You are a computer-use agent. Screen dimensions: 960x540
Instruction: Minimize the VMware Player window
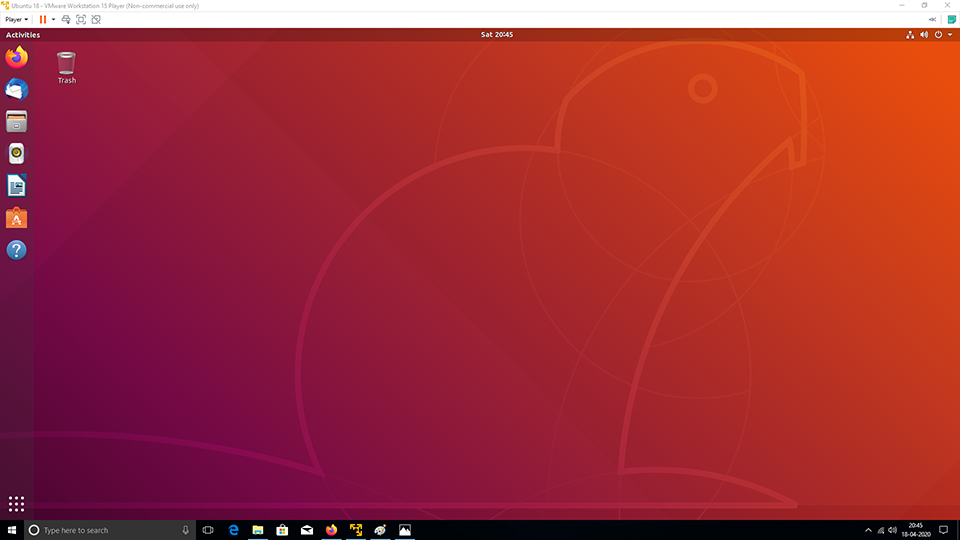pyautogui.click(x=902, y=6)
